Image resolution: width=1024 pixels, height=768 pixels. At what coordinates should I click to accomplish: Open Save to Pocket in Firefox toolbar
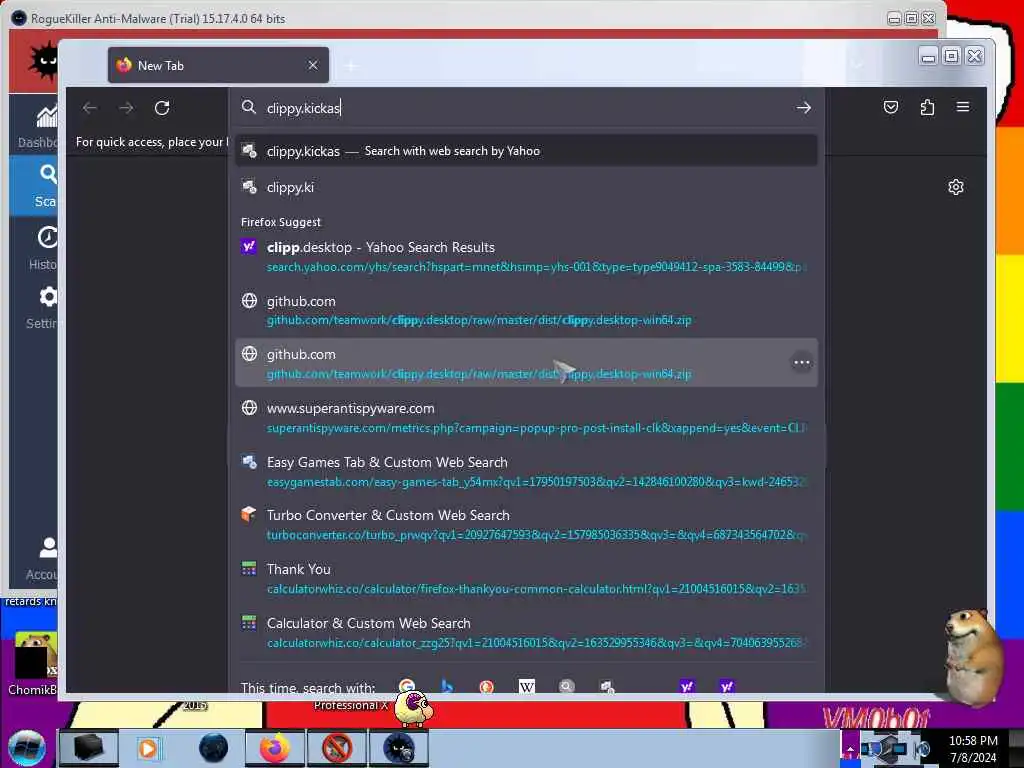pos(891,107)
